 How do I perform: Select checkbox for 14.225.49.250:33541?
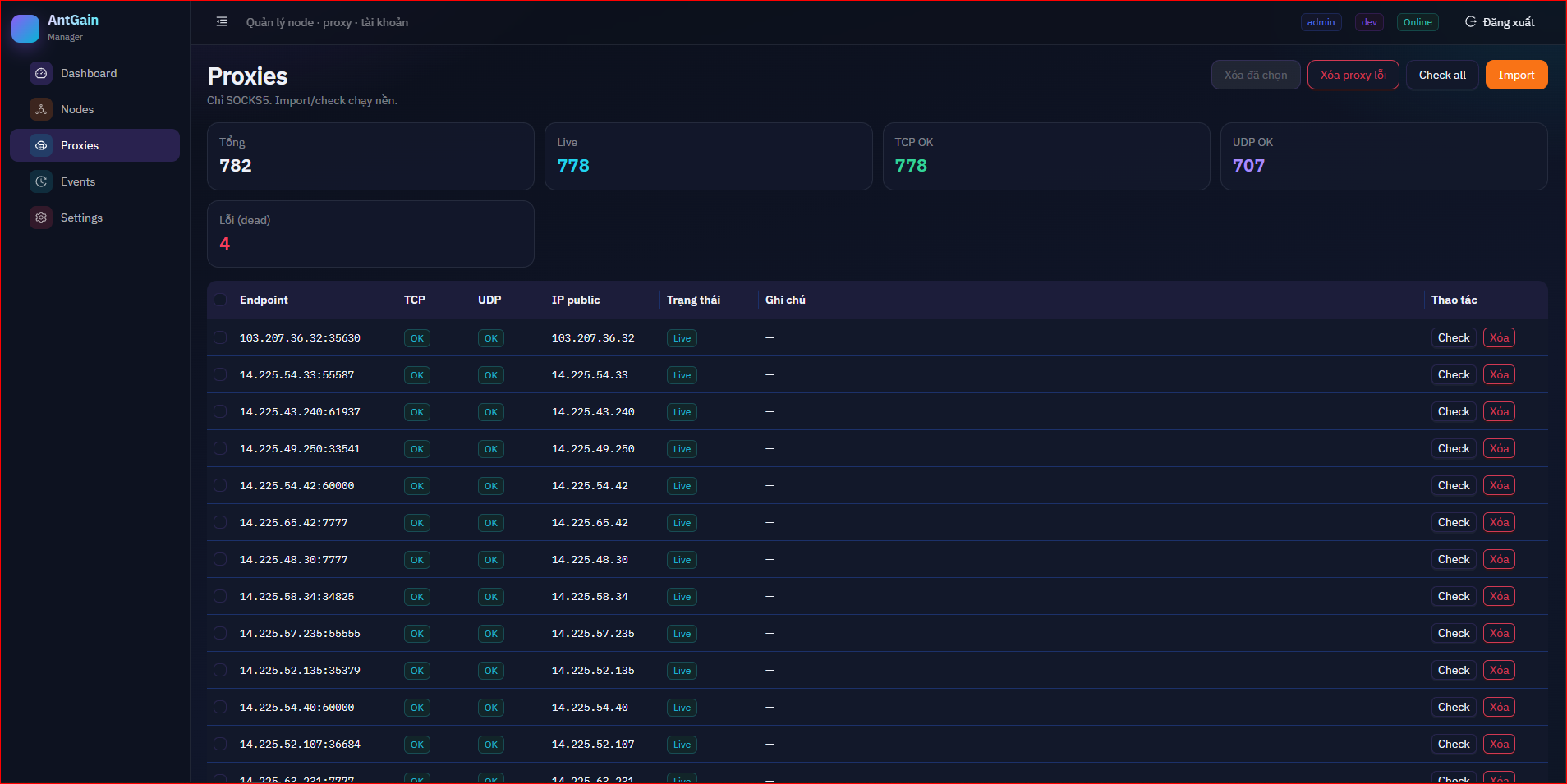220,448
